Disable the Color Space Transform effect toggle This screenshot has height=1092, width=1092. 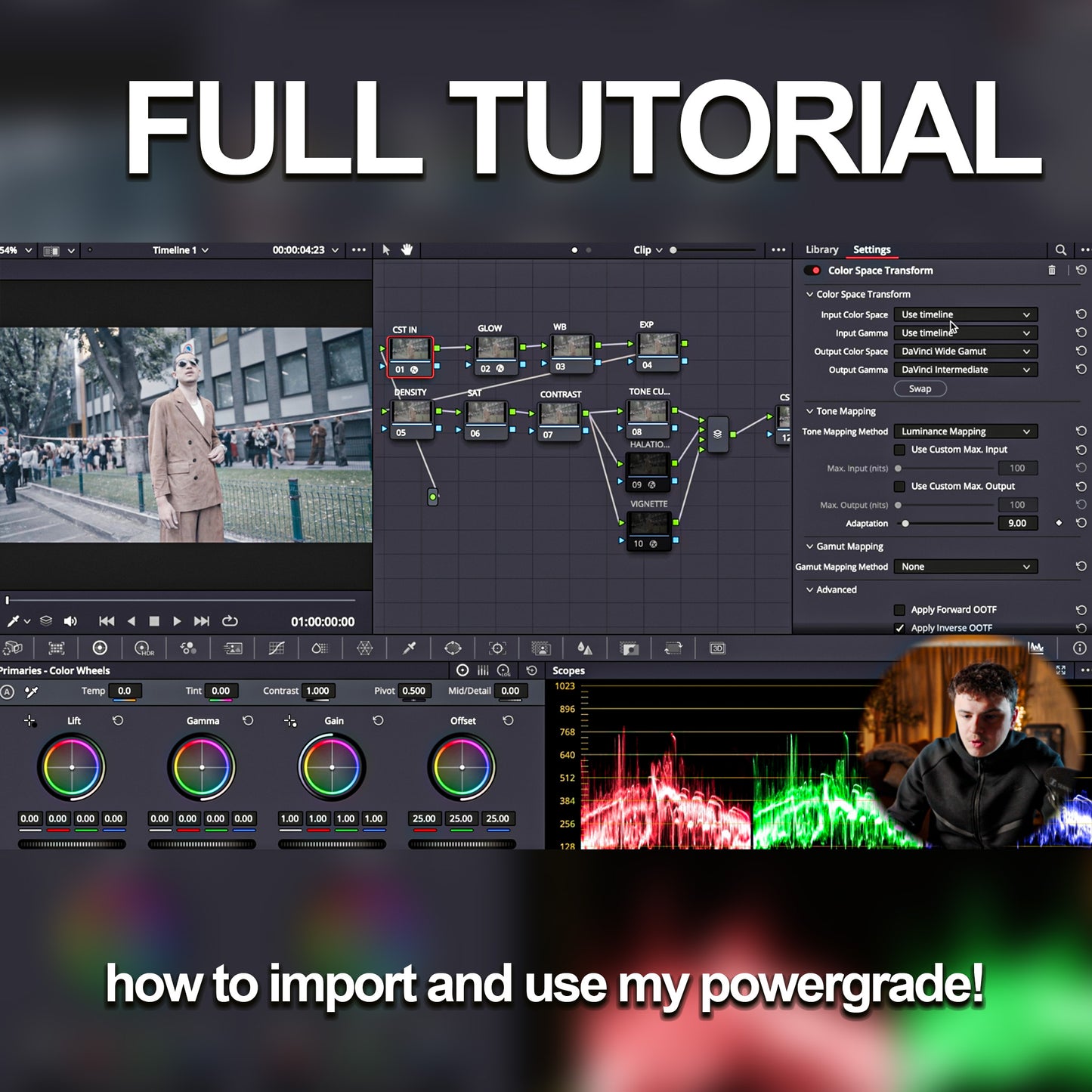814,270
